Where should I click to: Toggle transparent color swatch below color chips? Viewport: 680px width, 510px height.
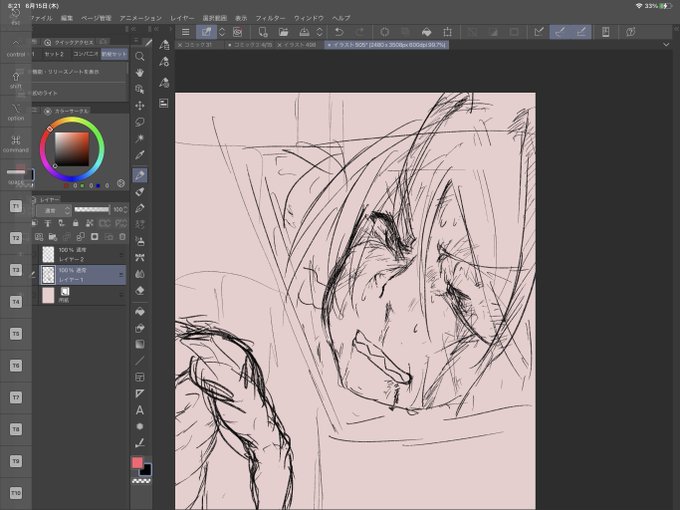click(141, 481)
